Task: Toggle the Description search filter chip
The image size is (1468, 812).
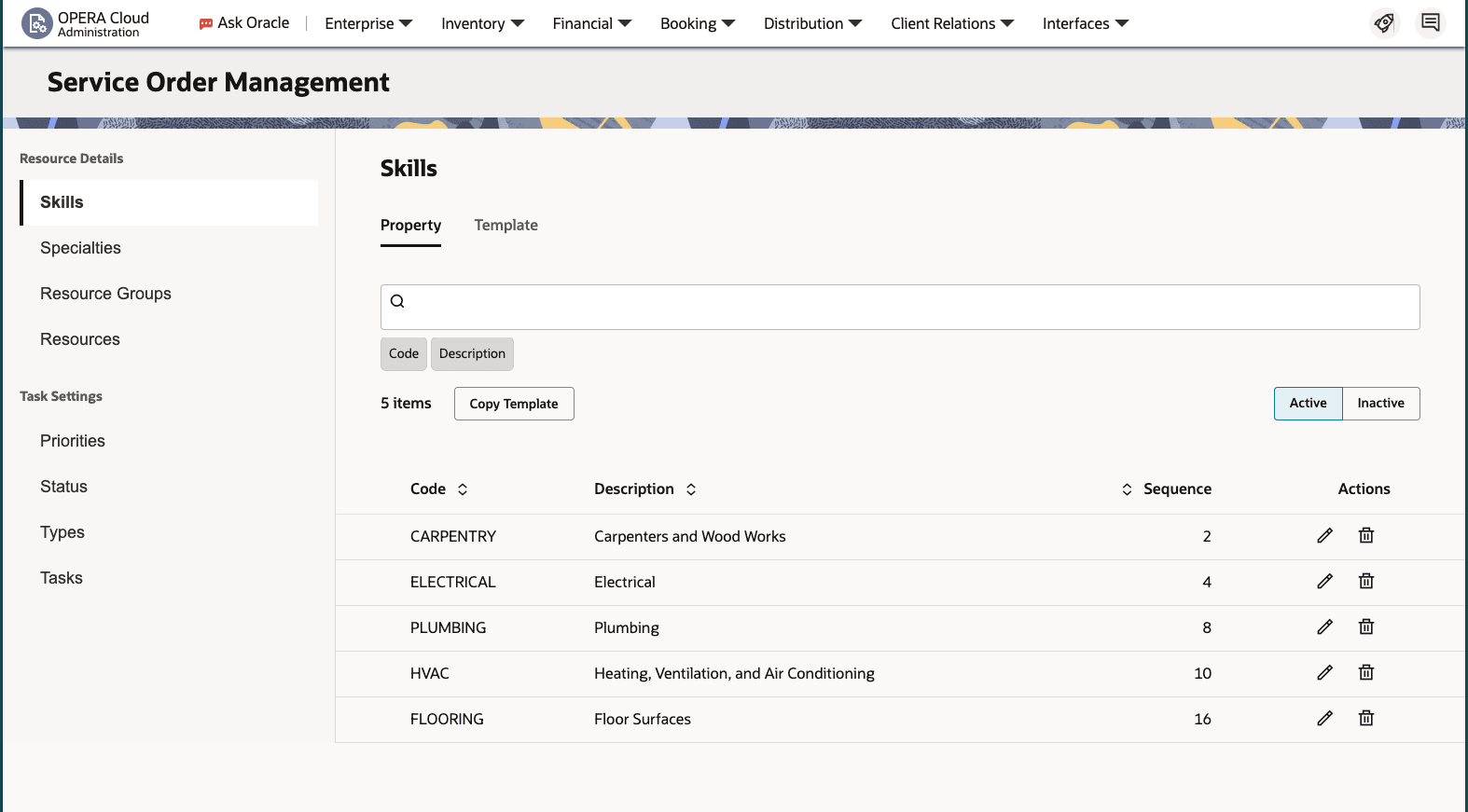Action: pyautogui.click(x=472, y=354)
